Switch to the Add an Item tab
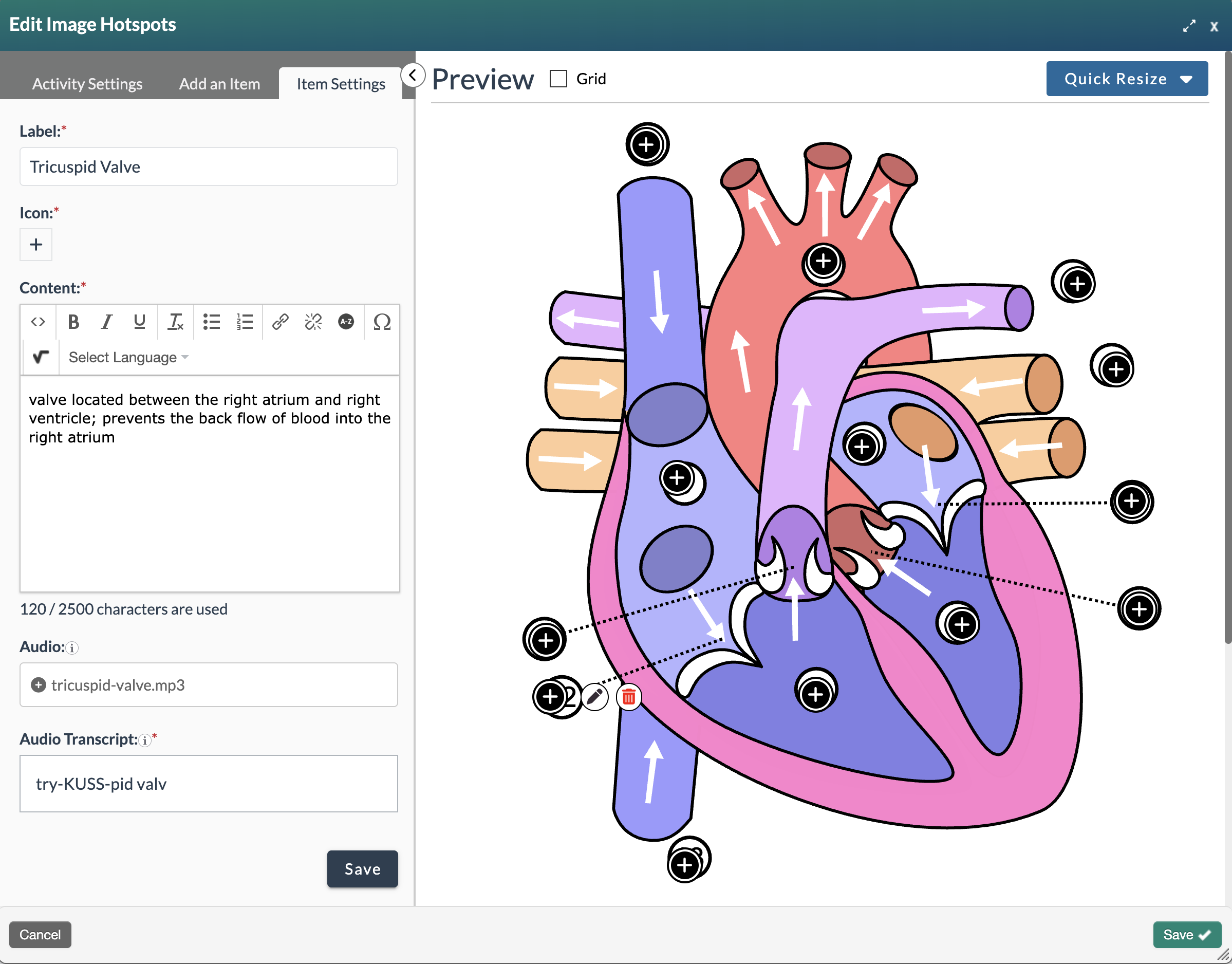Viewport: 1232px width, 964px height. pyautogui.click(x=219, y=84)
